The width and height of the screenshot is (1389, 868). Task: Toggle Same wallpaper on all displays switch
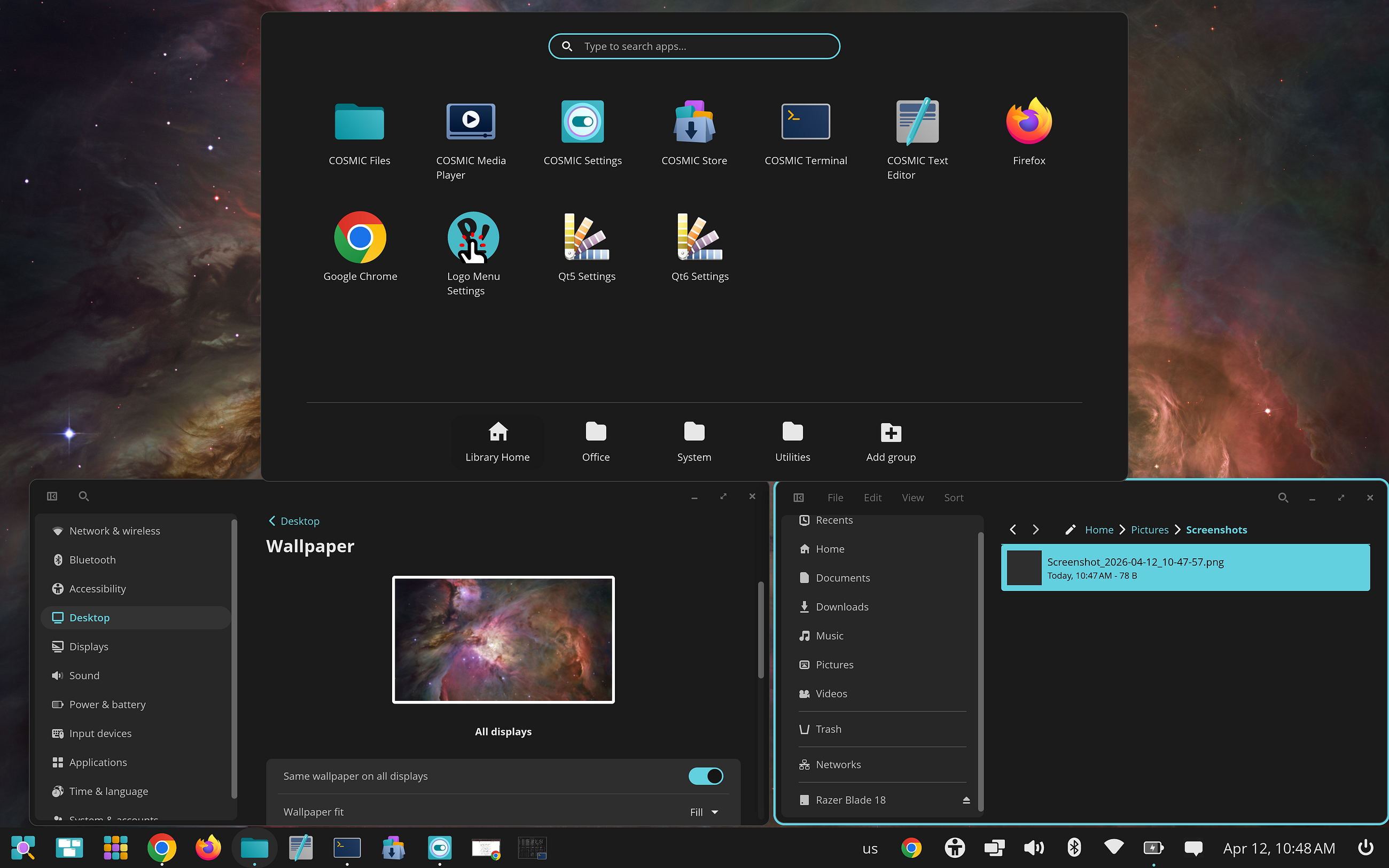coord(705,776)
